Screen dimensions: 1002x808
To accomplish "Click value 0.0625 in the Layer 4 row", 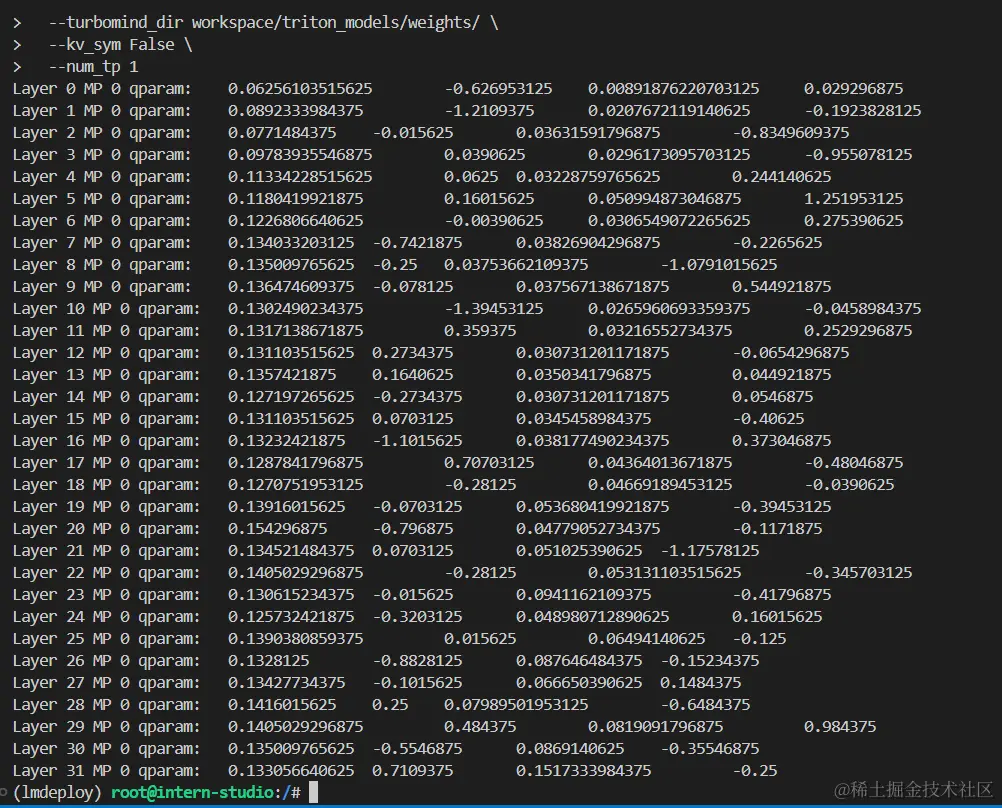I will 471,176.
